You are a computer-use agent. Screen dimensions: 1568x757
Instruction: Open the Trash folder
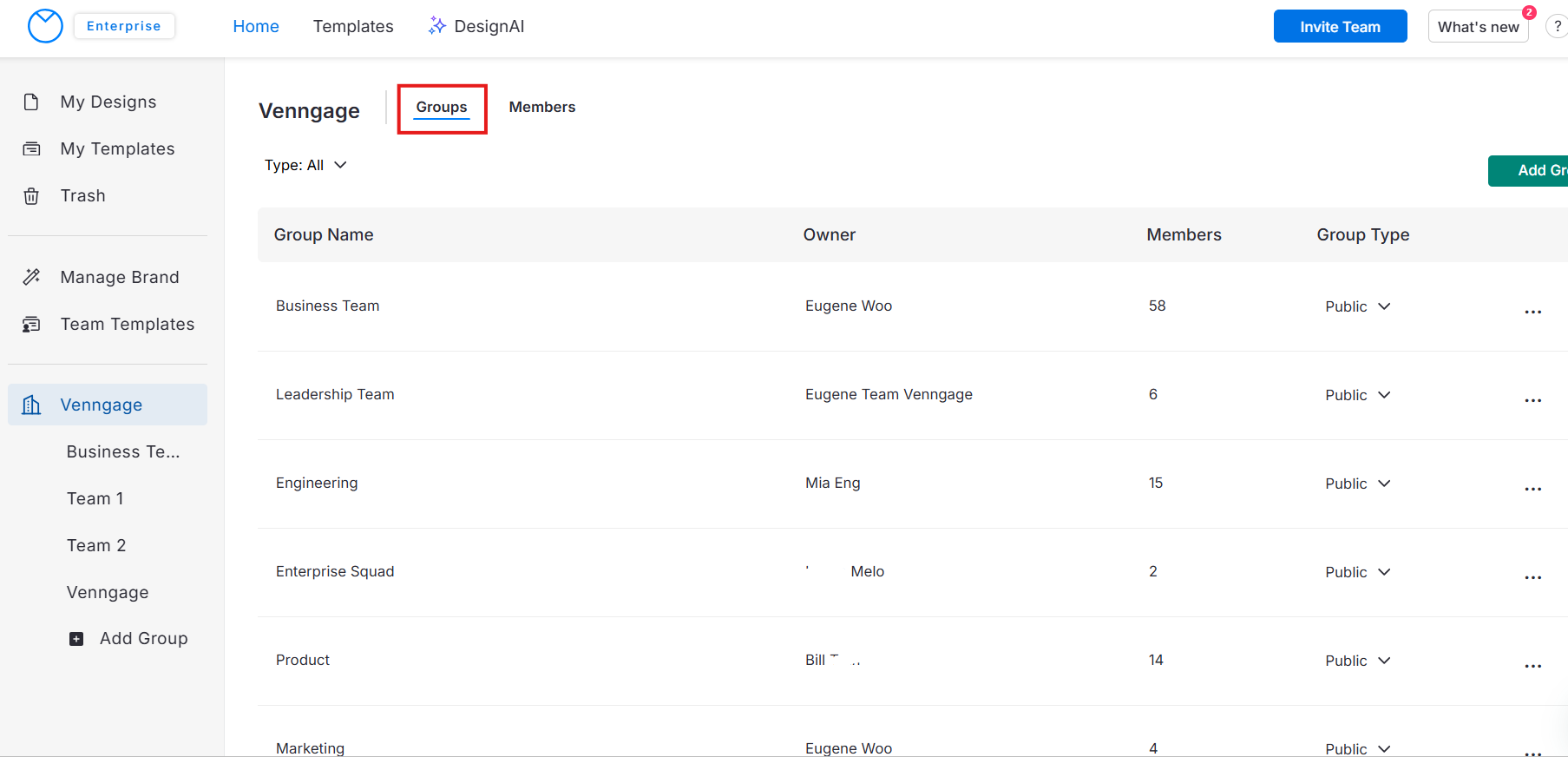(x=82, y=195)
